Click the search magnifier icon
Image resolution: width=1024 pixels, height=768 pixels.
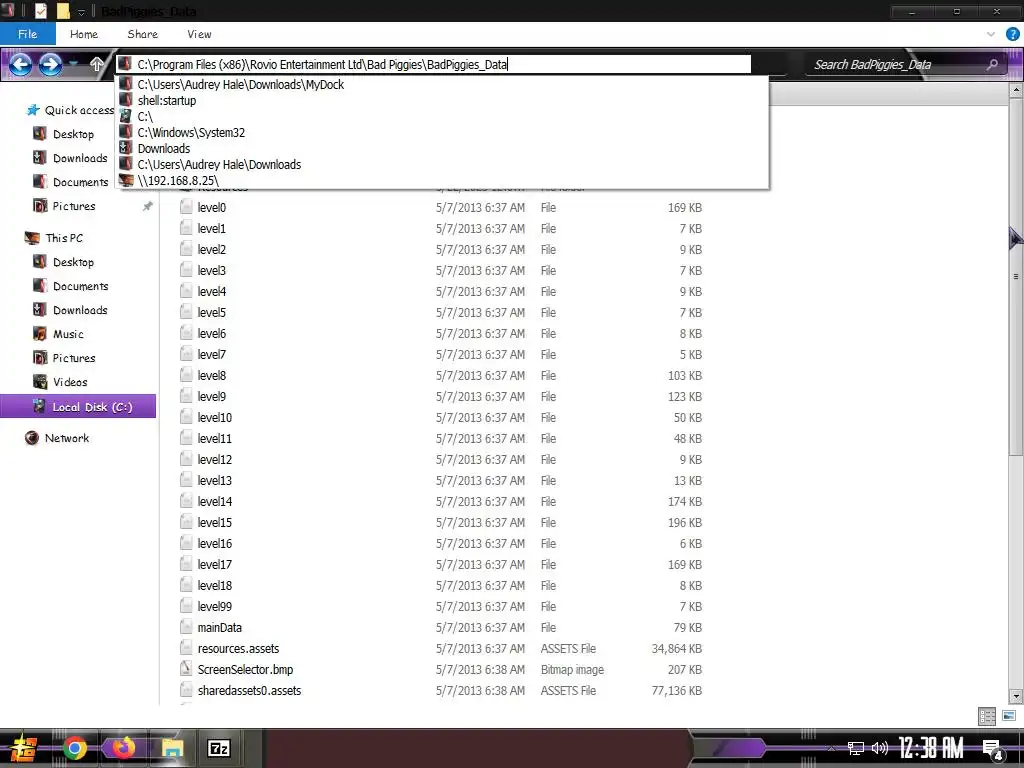992,65
